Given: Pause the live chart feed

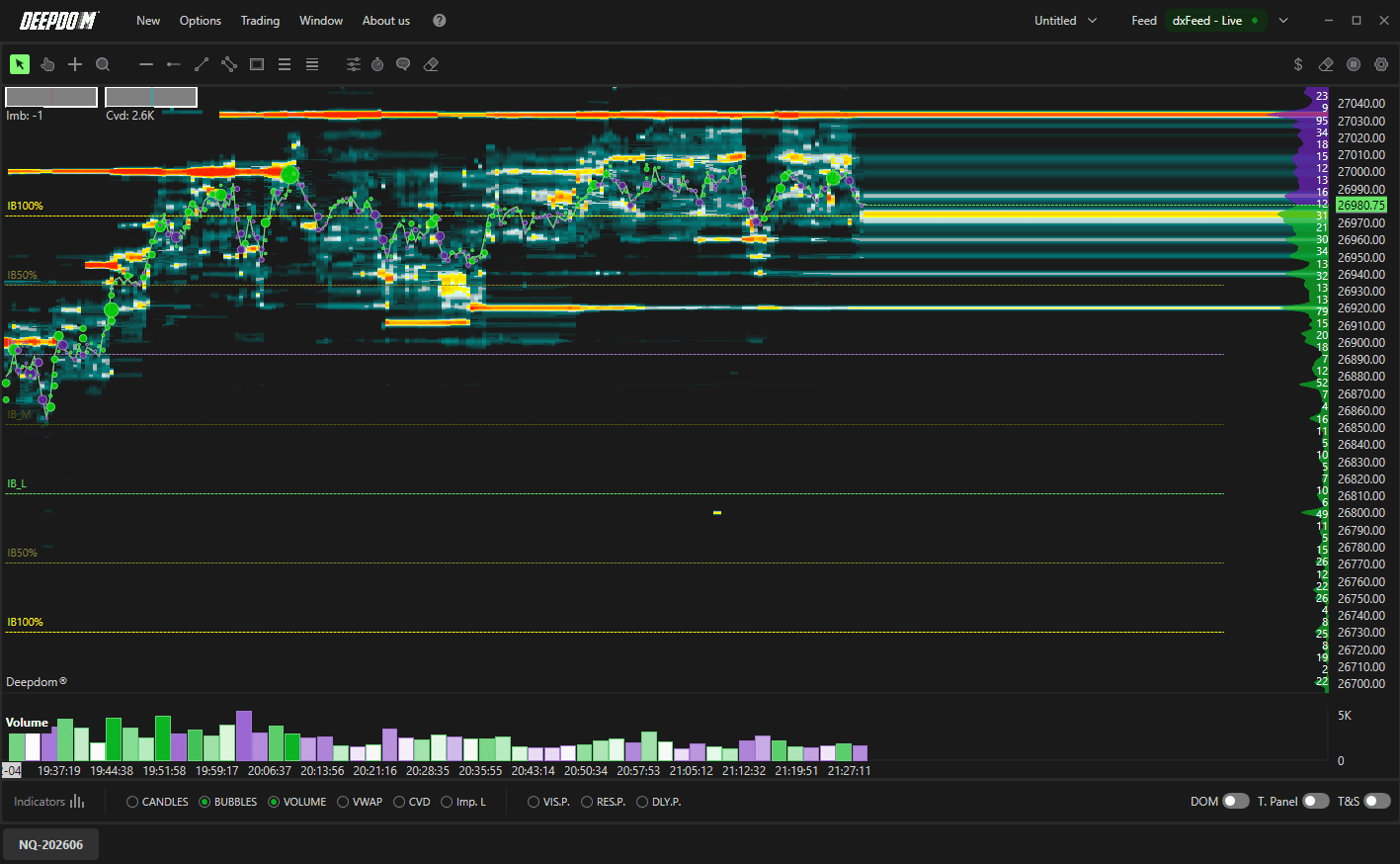Looking at the screenshot, I should pyautogui.click(x=1354, y=64).
